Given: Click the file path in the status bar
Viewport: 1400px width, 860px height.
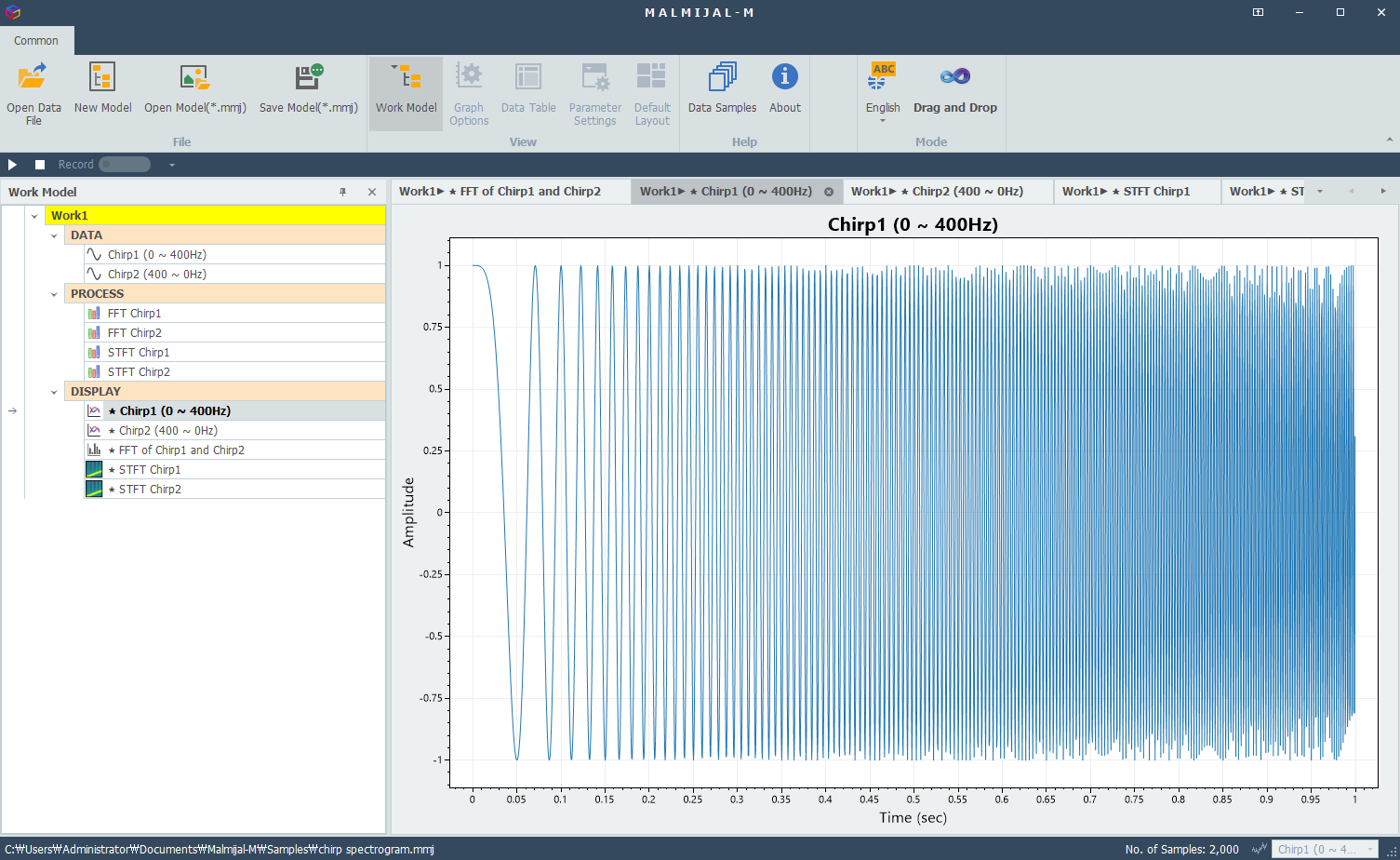Looking at the screenshot, I should point(220,849).
